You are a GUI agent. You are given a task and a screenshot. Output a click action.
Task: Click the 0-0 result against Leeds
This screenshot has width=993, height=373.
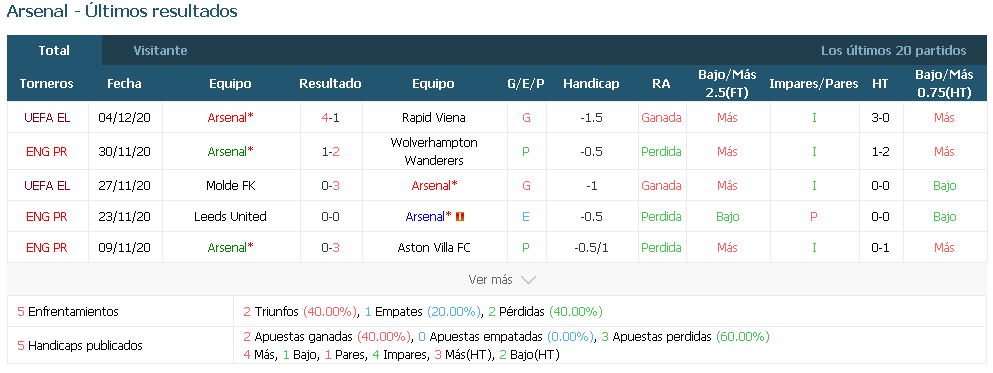pos(331,217)
